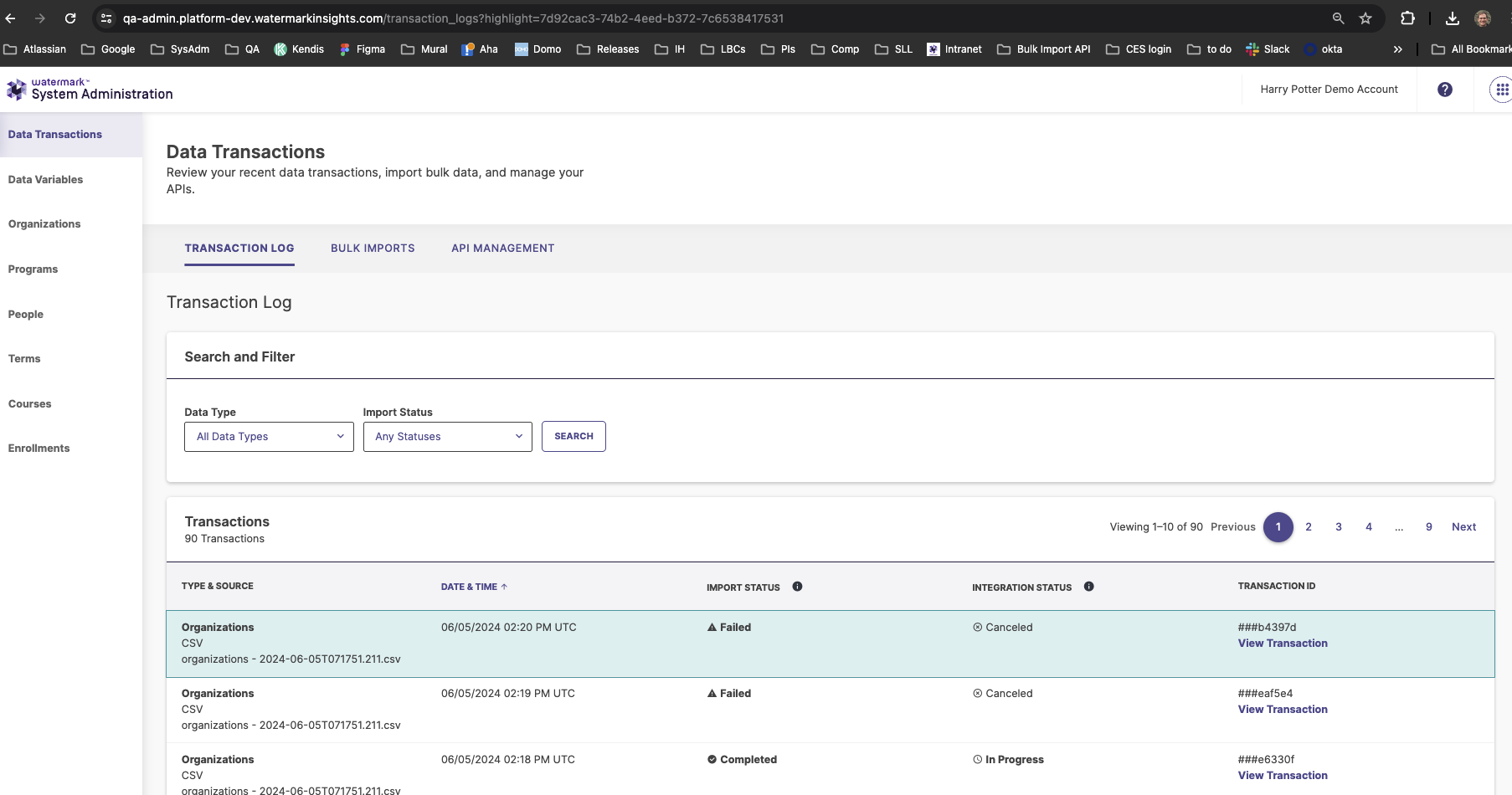Open the help question mark icon
This screenshot has height=795, width=1512.
tap(1445, 90)
